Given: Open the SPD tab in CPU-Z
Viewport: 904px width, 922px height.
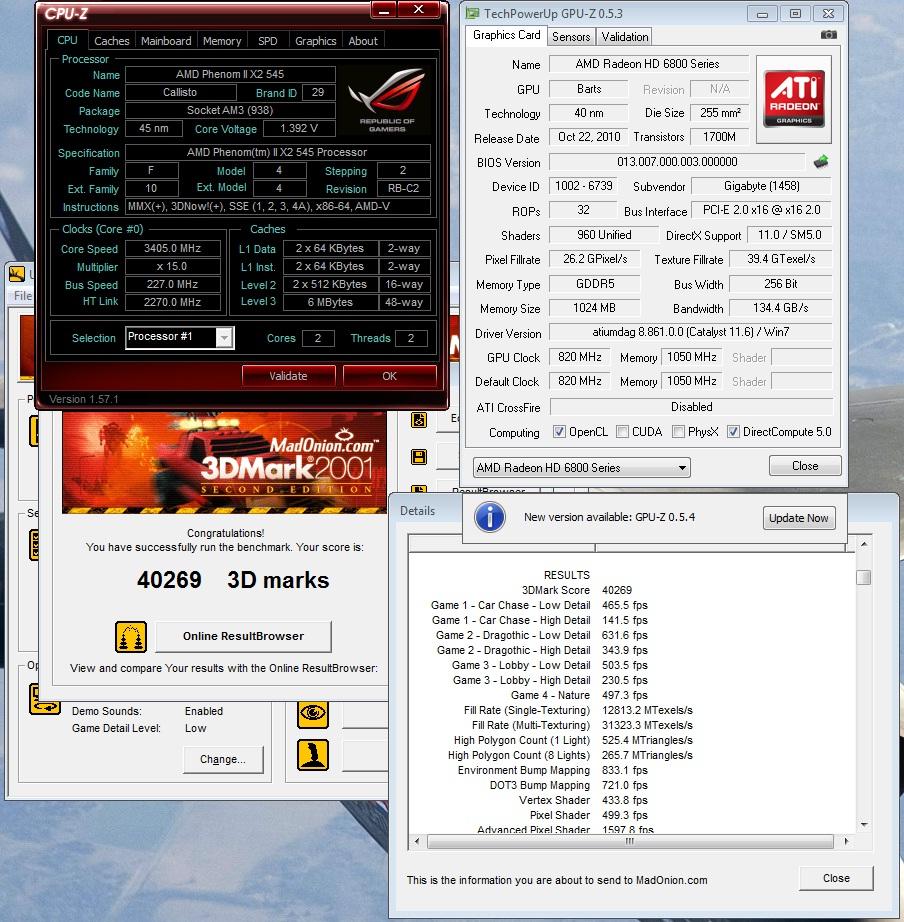Looking at the screenshot, I should coord(268,41).
